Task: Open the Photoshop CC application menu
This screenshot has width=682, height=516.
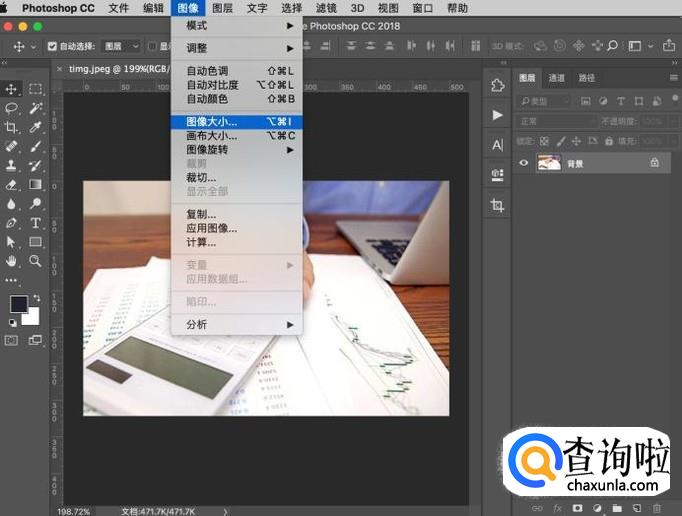Action: (58, 8)
